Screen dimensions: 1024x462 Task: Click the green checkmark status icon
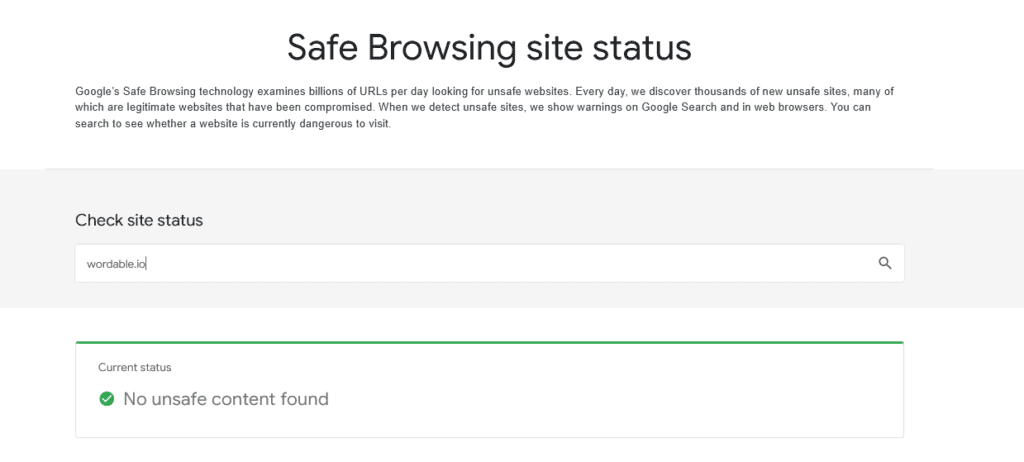click(106, 399)
